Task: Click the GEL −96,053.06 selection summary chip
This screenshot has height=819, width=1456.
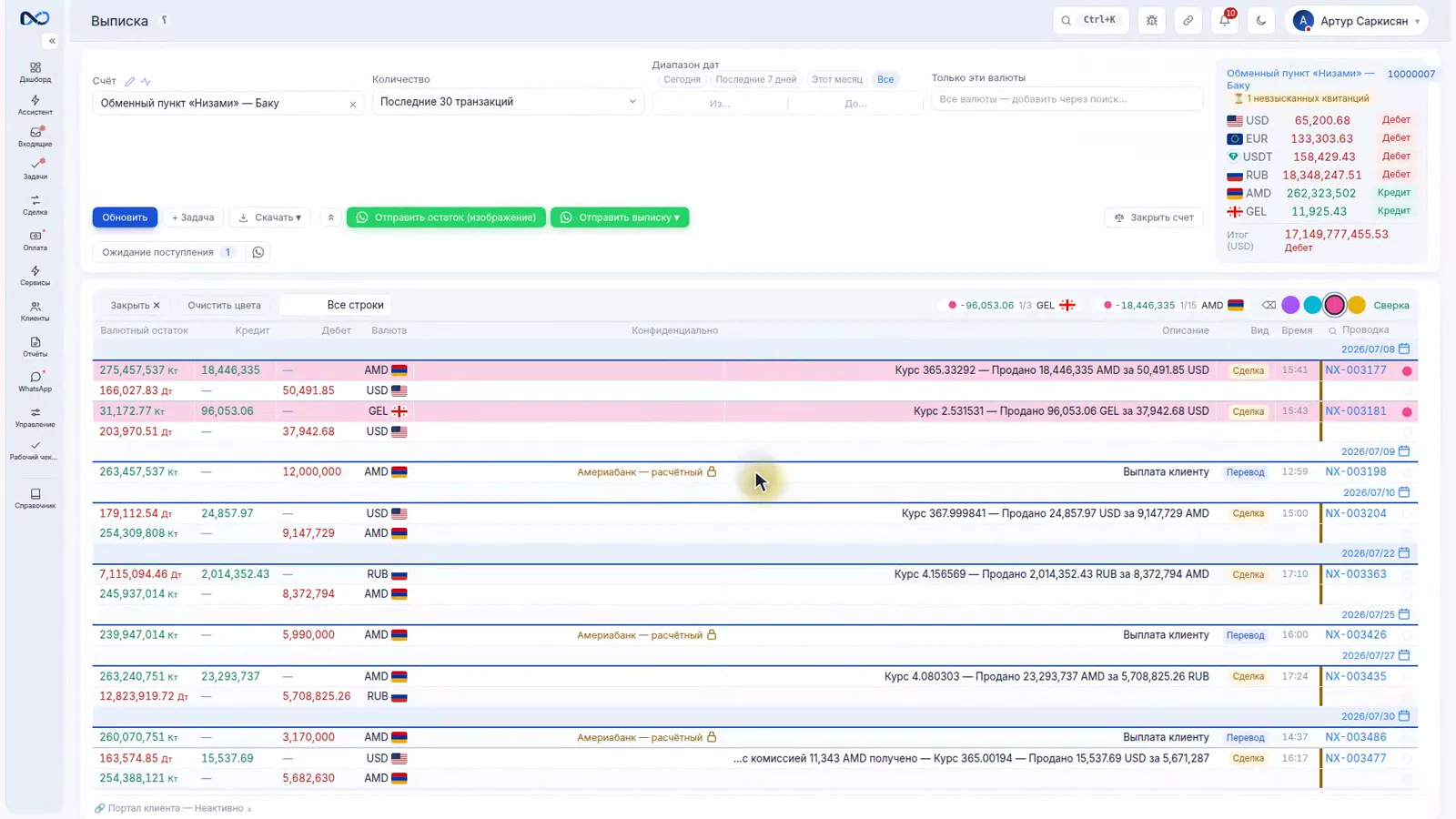Action: pyautogui.click(x=1011, y=305)
